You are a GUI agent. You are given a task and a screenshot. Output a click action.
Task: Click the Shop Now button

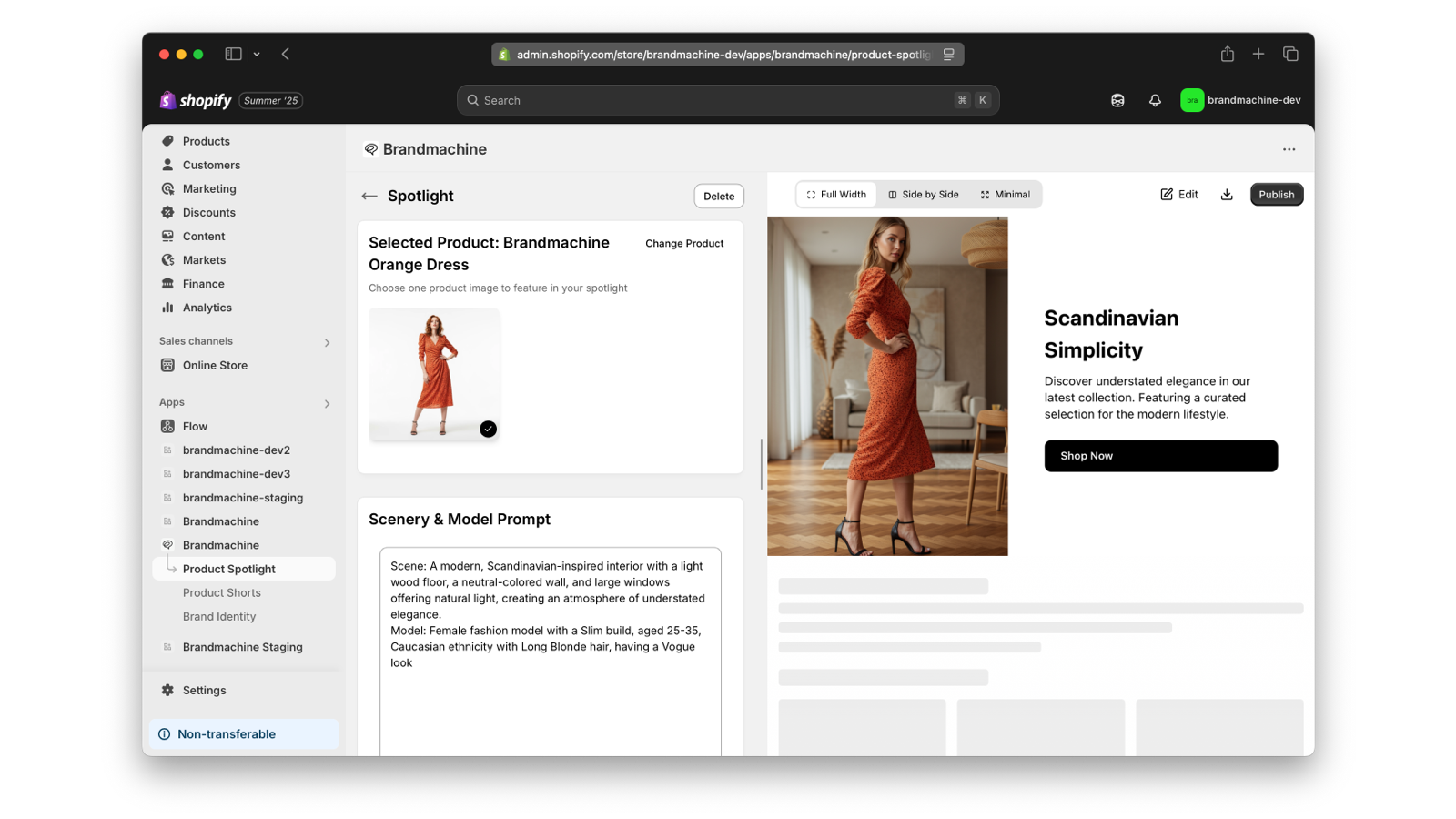(x=1161, y=456)
